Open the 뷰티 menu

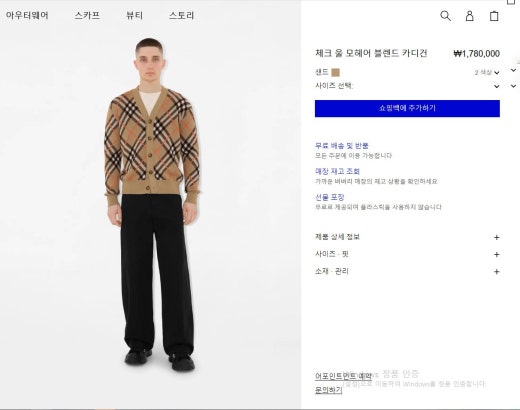pyautogui.click(x=135, y=15)
